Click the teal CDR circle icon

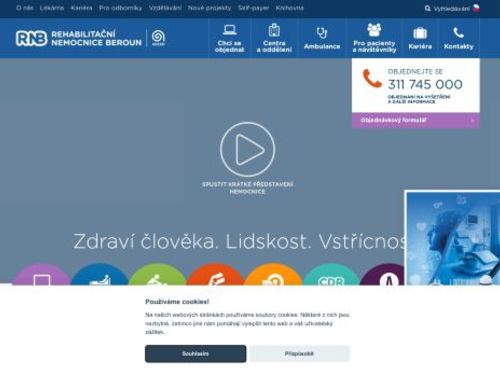coord(331,275)
